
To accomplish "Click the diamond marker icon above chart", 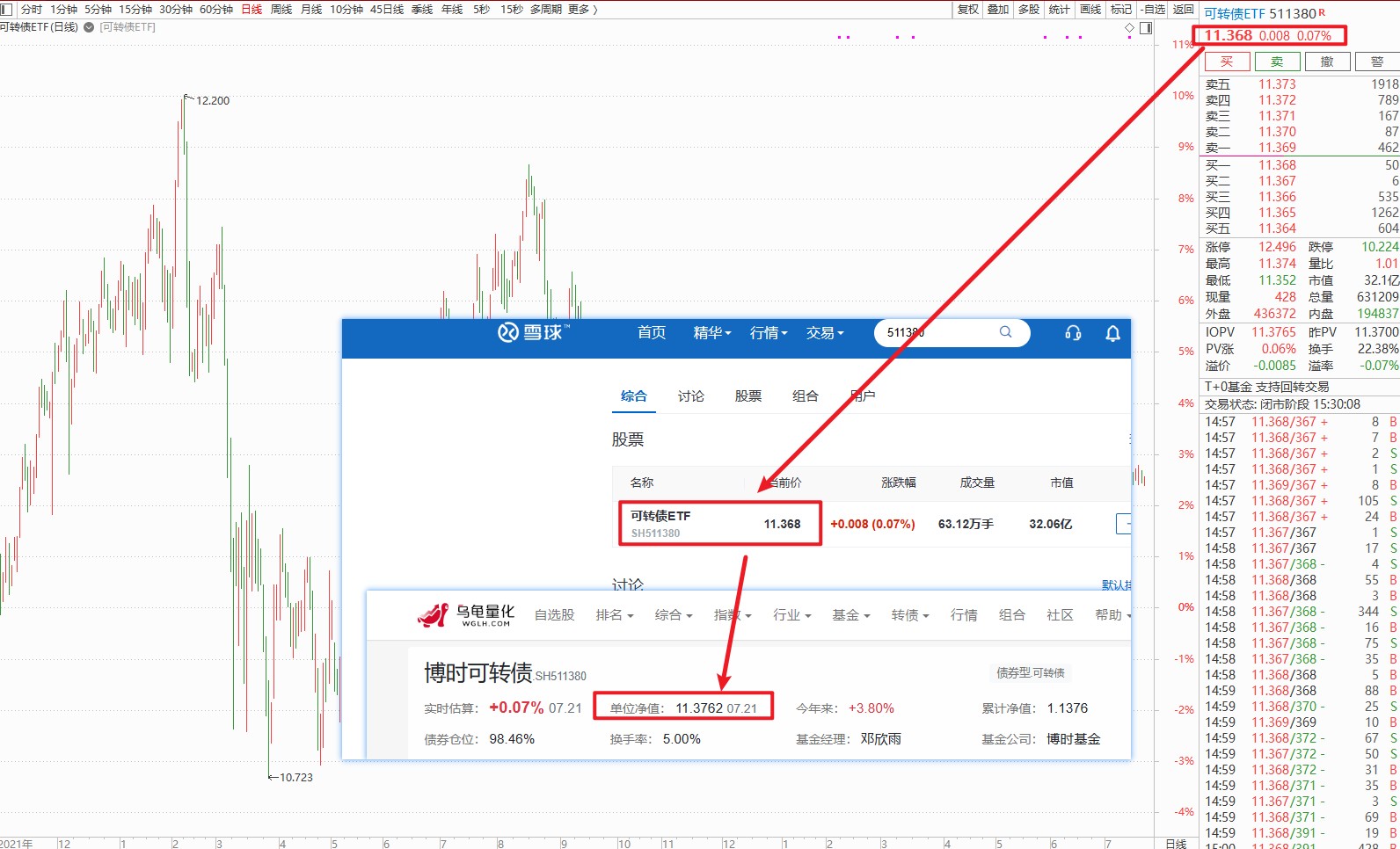I will pyautogui.click(x=1130, y=28).
